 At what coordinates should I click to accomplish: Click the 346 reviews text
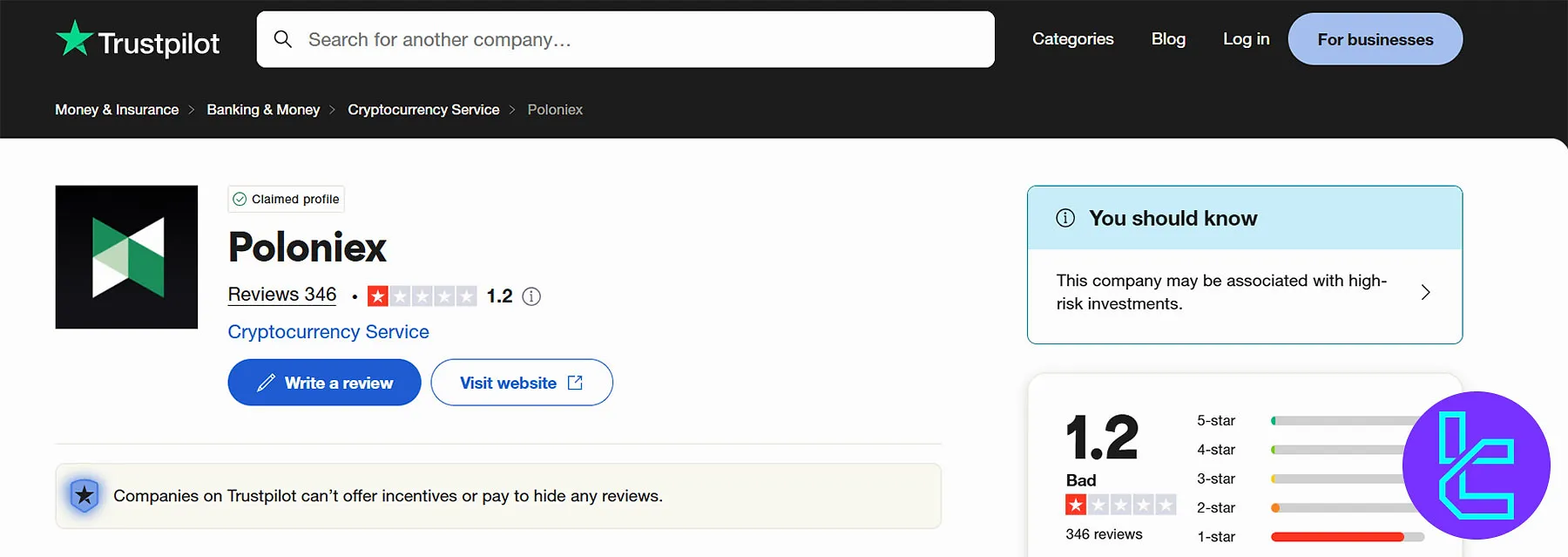point(1104,534)
